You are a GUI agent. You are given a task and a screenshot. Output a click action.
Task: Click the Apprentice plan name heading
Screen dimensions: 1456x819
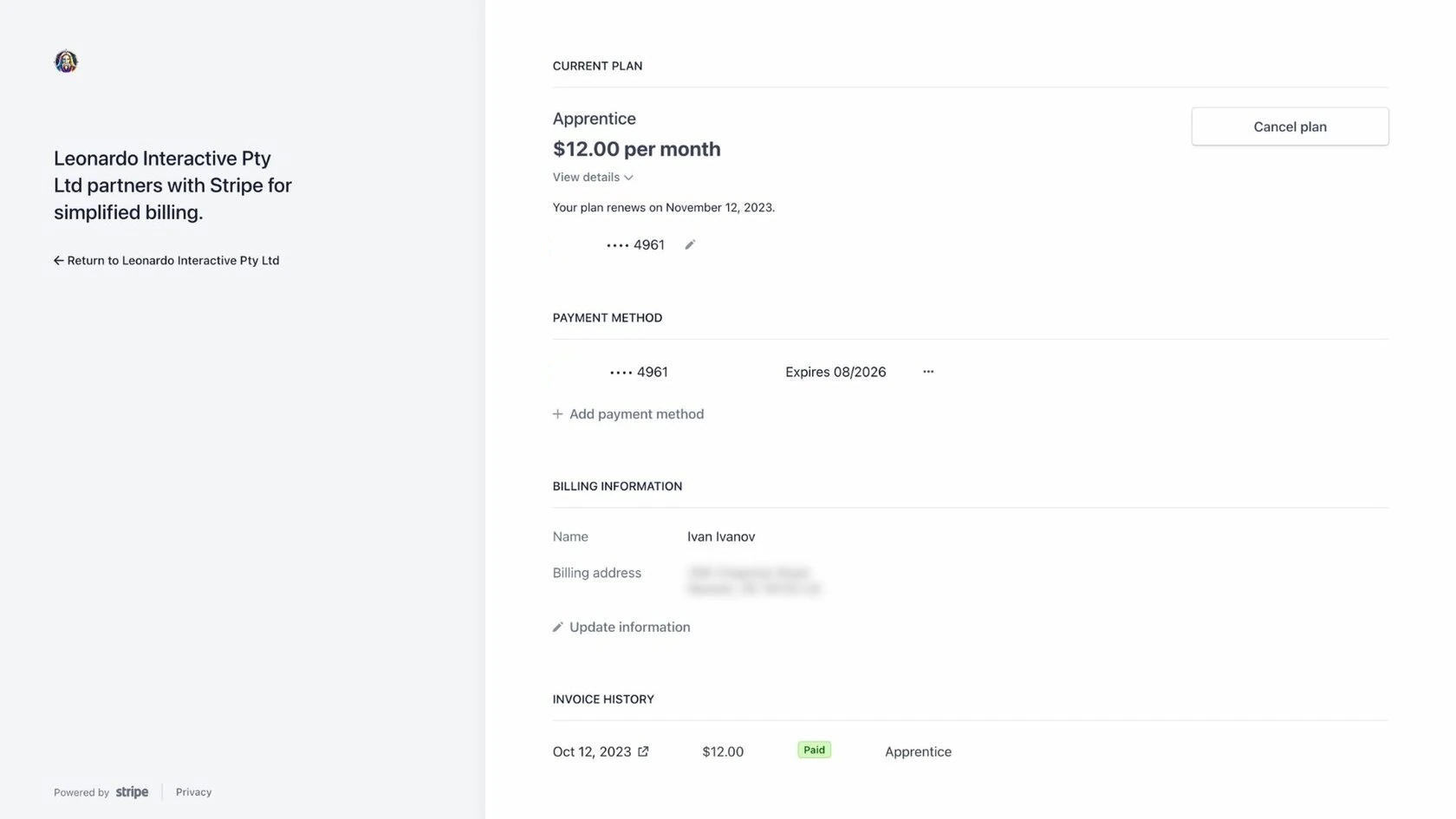595,119
